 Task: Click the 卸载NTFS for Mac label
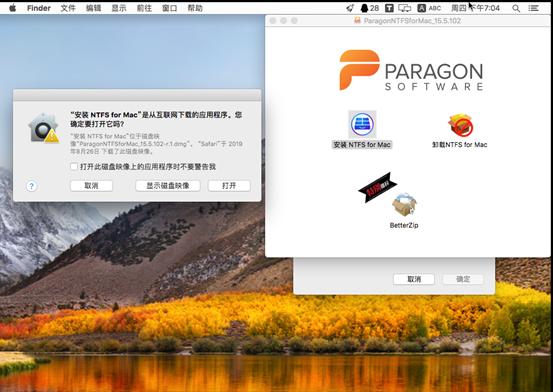coord(460,145)
